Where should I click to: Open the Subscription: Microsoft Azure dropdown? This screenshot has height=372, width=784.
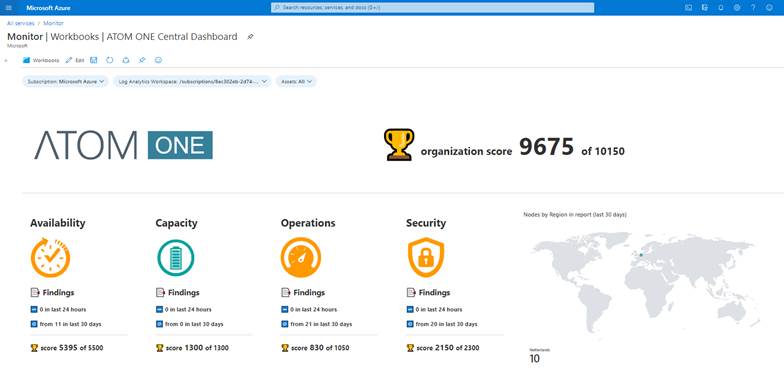[66, 81]
